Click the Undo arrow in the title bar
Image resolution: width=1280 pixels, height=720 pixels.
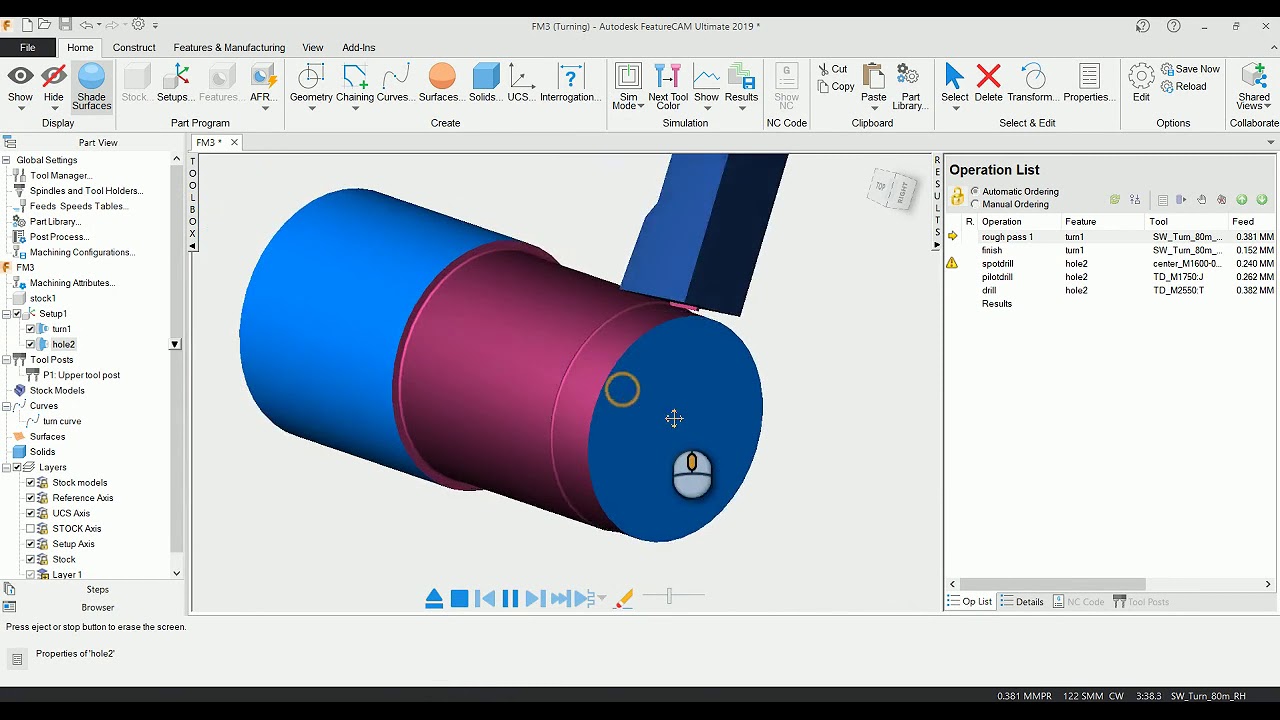click(x=86, y=25)
